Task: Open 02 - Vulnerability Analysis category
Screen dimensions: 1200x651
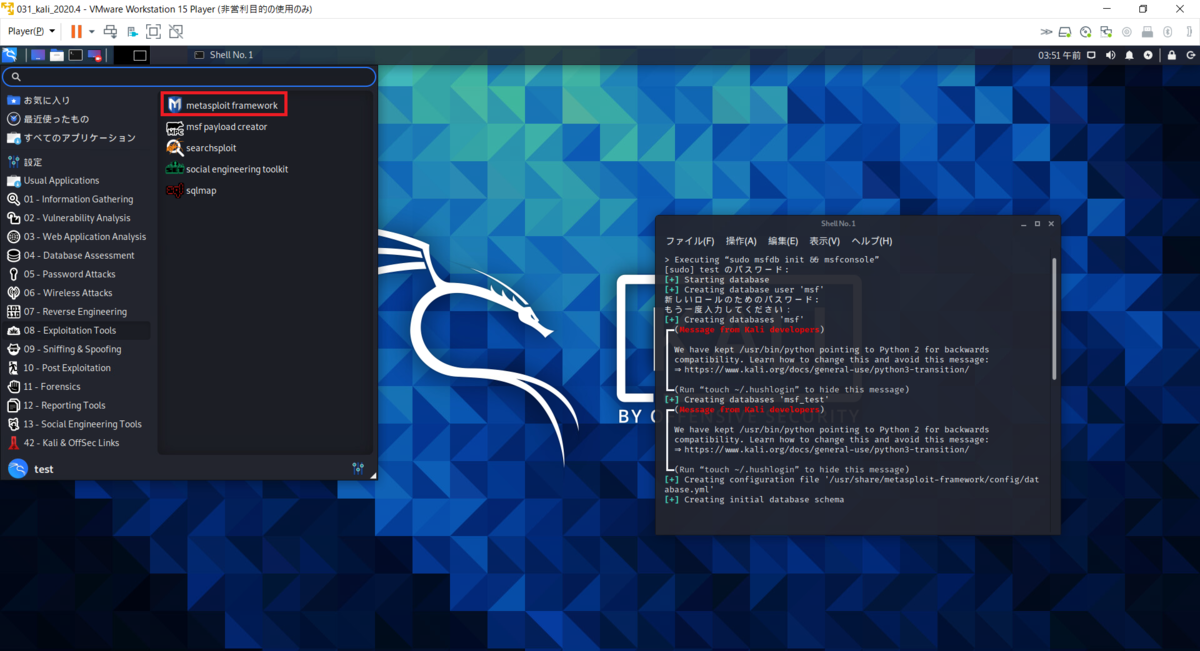Action: pyautogui.click(x=78, y=218)
